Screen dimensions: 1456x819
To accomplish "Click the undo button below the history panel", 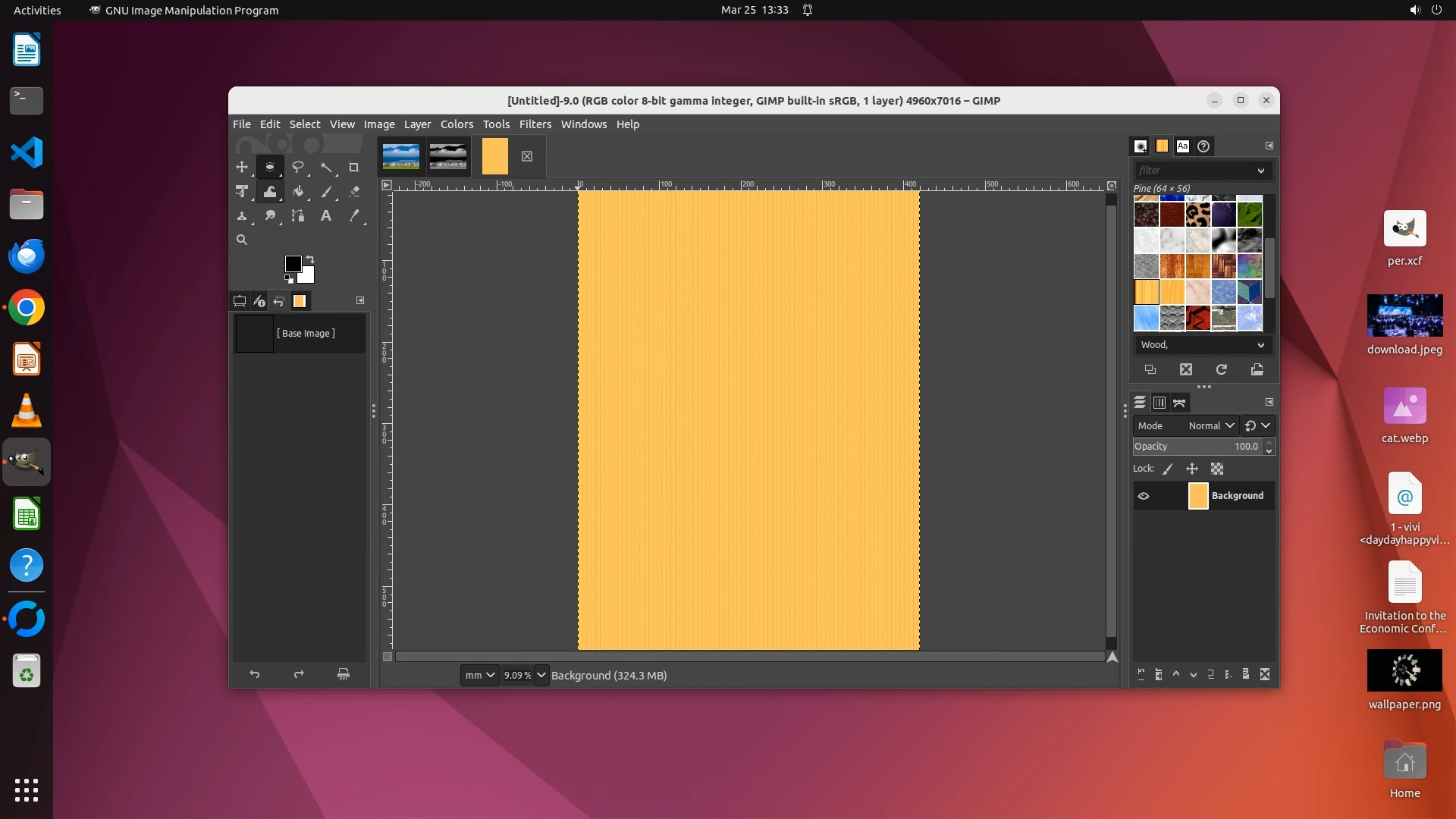I will click(x=255, y=674).
